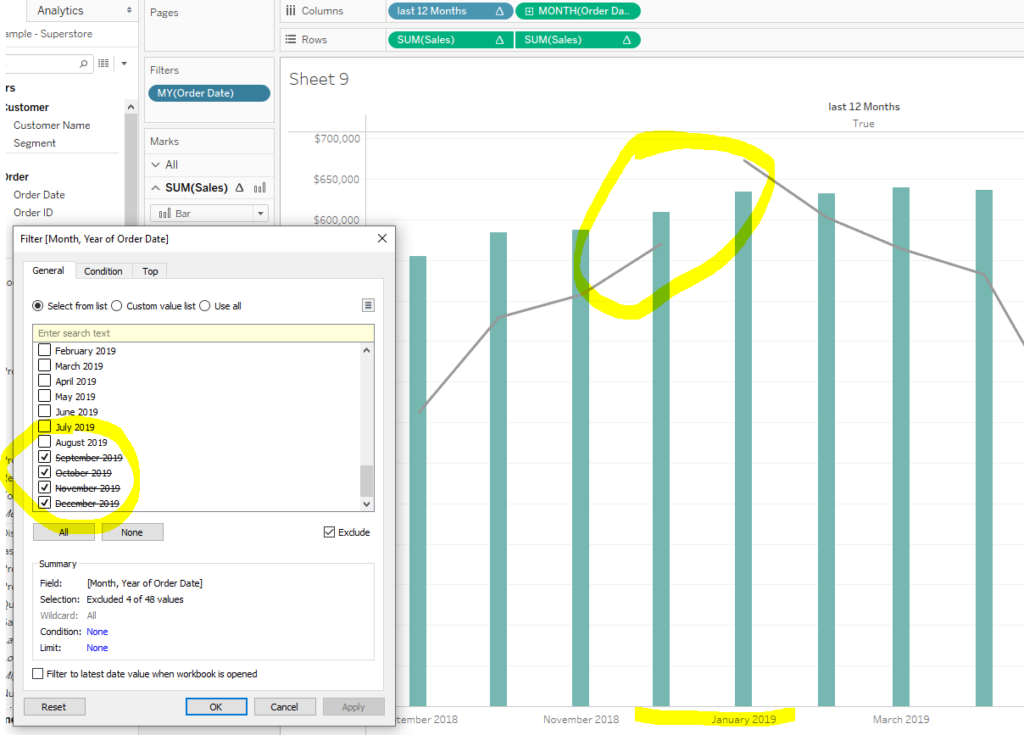This screenshot has width=1024, height=735.
Task: Switch to the Top tab
Action: point(150,271)
